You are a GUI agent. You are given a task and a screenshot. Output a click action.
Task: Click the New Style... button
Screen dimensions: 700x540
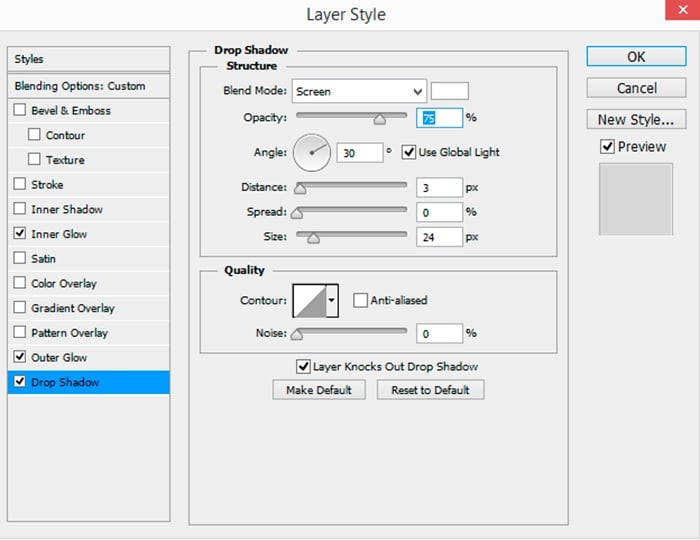click(635, 119)
